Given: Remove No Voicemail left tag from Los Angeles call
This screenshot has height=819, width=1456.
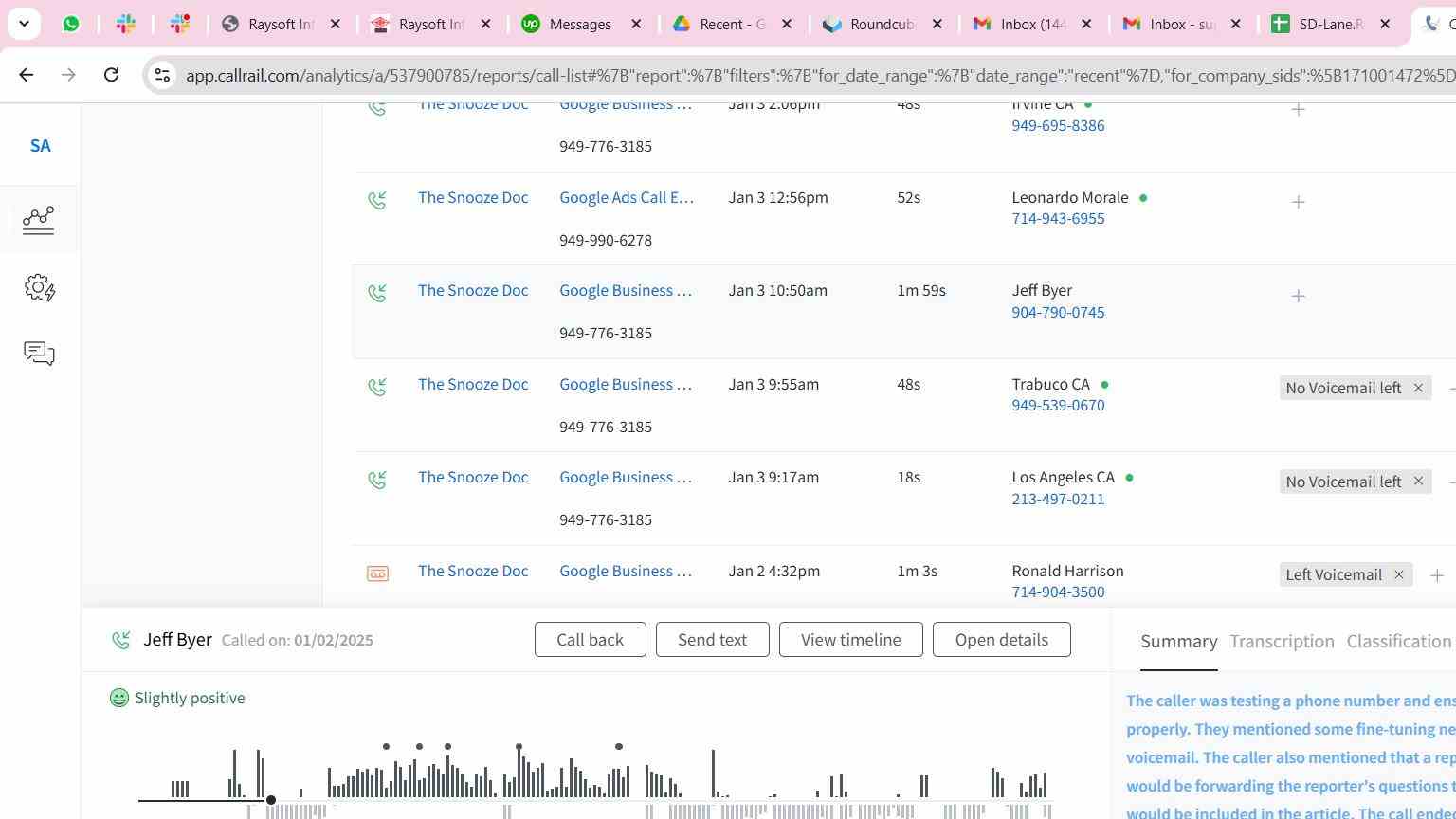Looking at the screenshot, I should tap(1418, 482).
